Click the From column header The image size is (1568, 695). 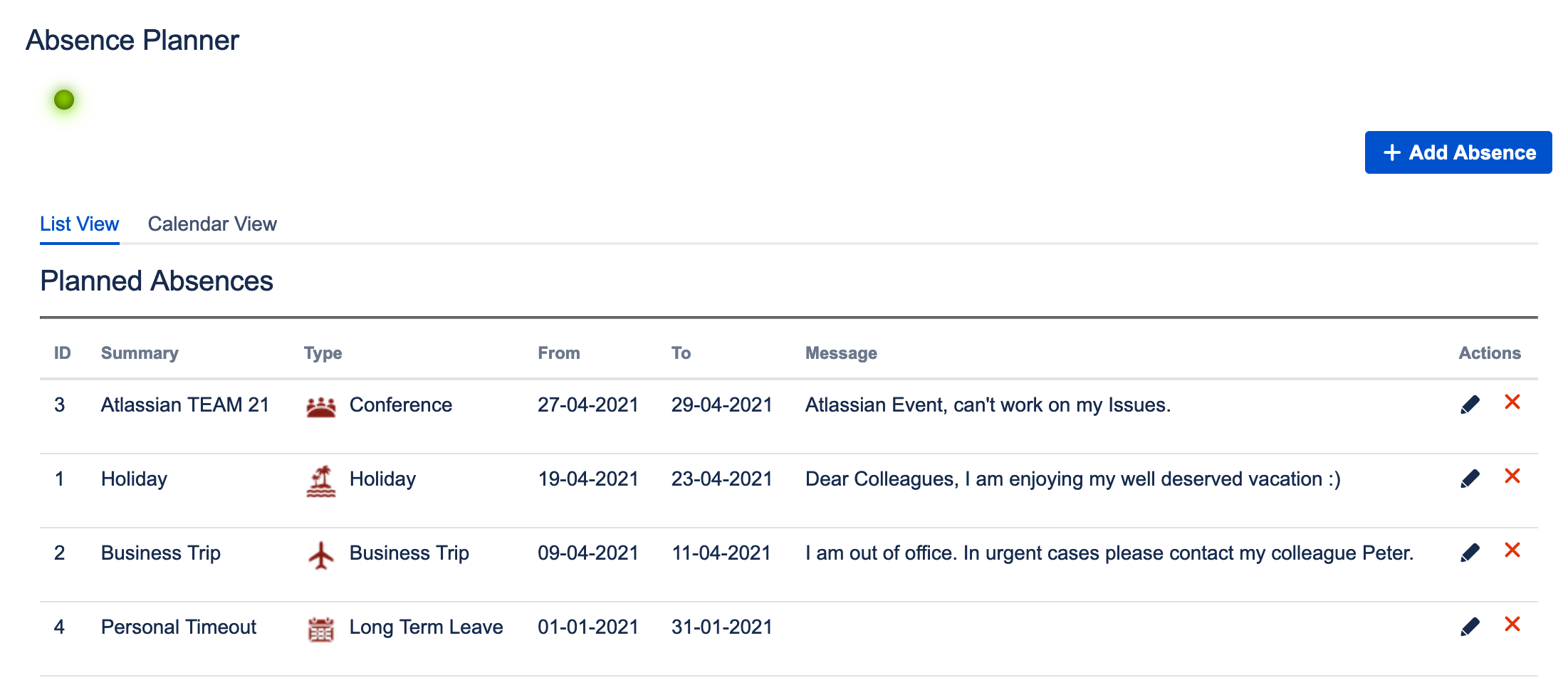[559, 353]
